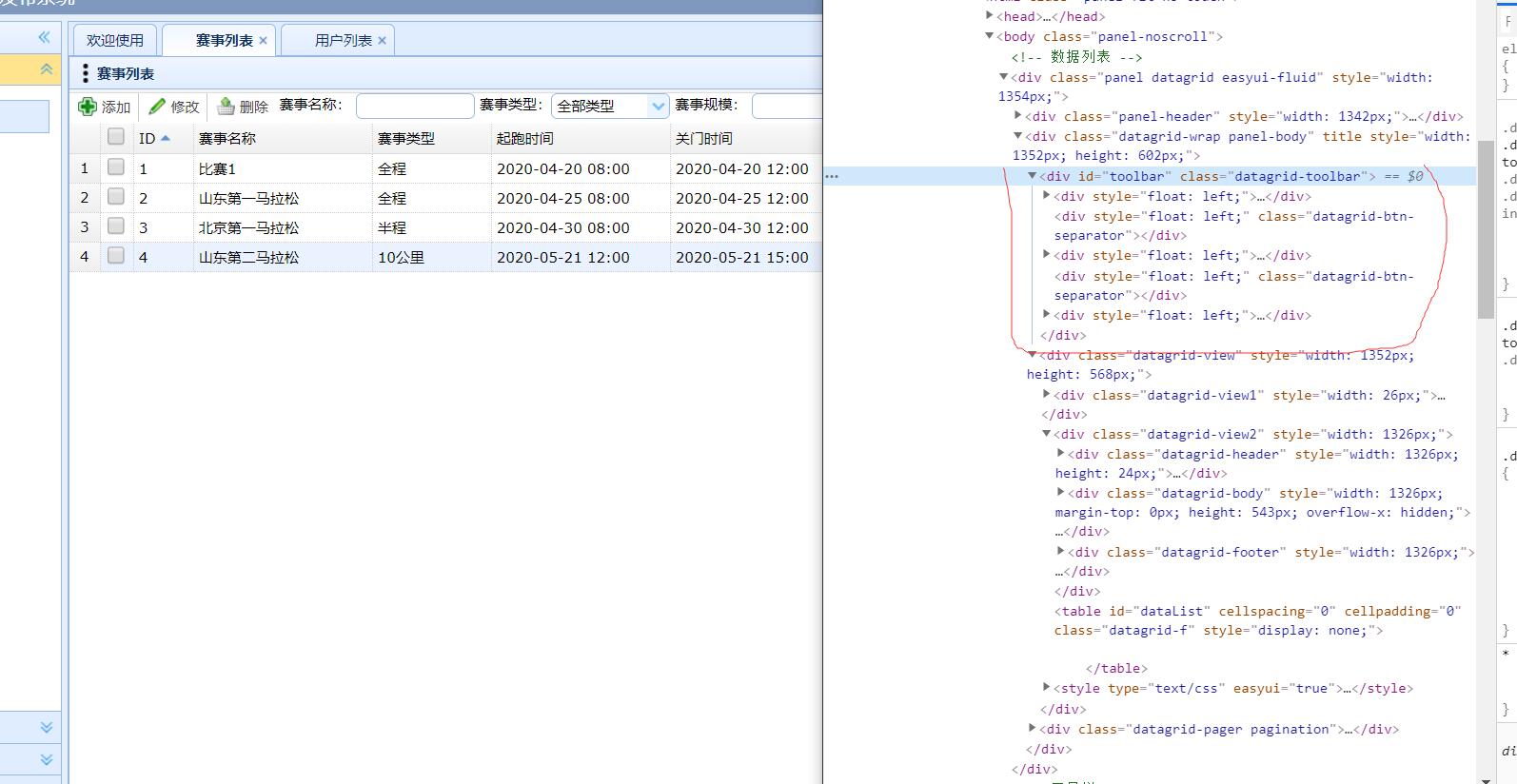Collapse the toolbar div node
This screenshot has width=1517, height=784.
click(1033, 176)
